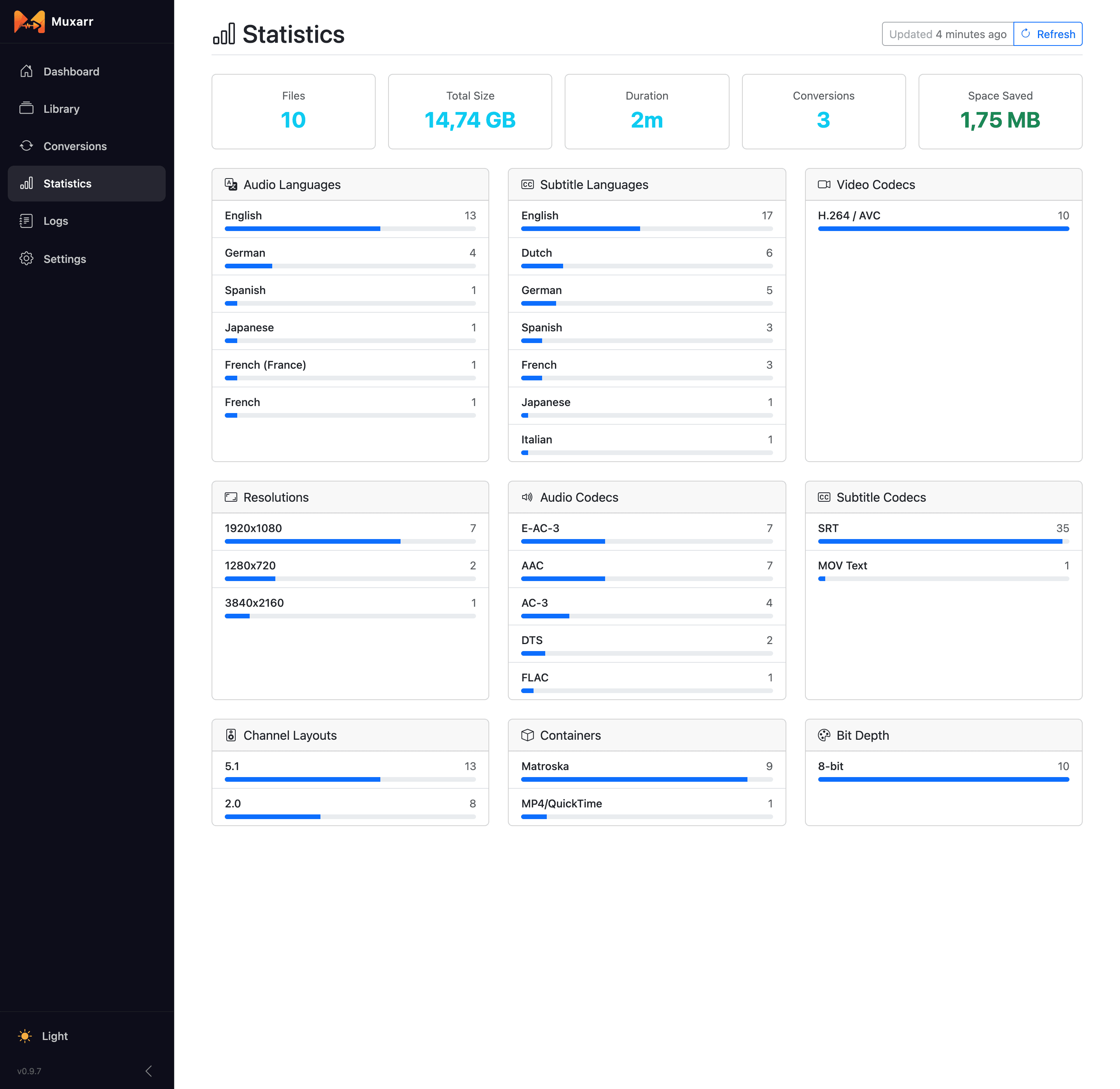Viewport: 1120px width, 1089px height.
Task: Click the 'MP4/QuickTime' container row
Action: point(647,807)
